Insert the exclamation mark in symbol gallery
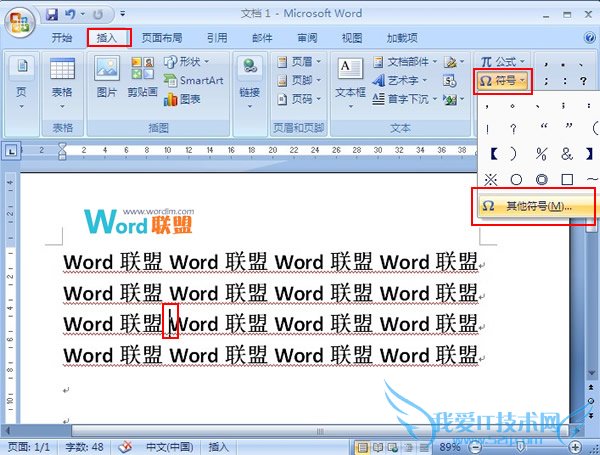The height and width of the screenshot is (455, 600). coord(488,129)
